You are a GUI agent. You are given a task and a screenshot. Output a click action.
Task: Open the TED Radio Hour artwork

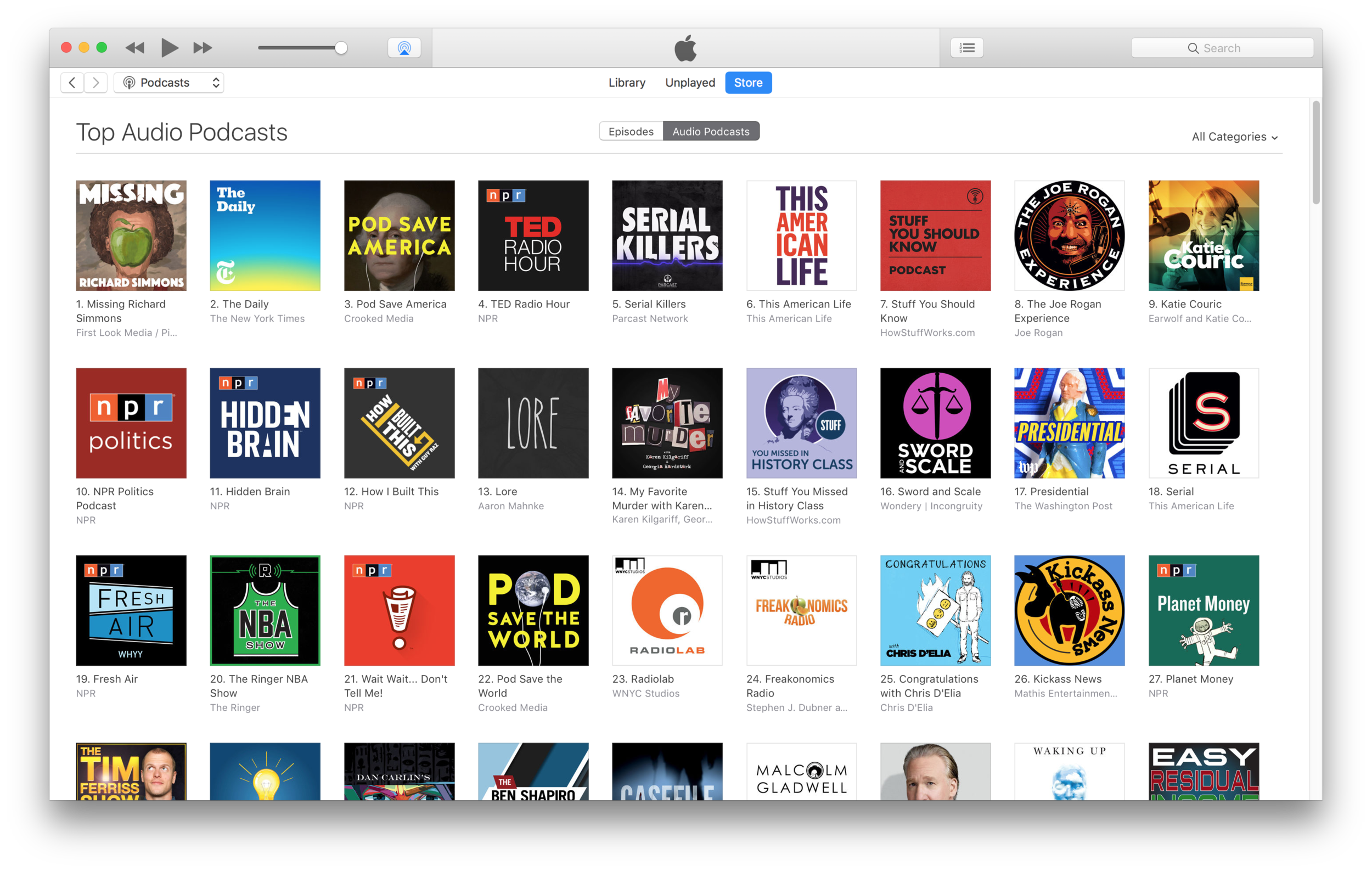(x=533, y=236)
